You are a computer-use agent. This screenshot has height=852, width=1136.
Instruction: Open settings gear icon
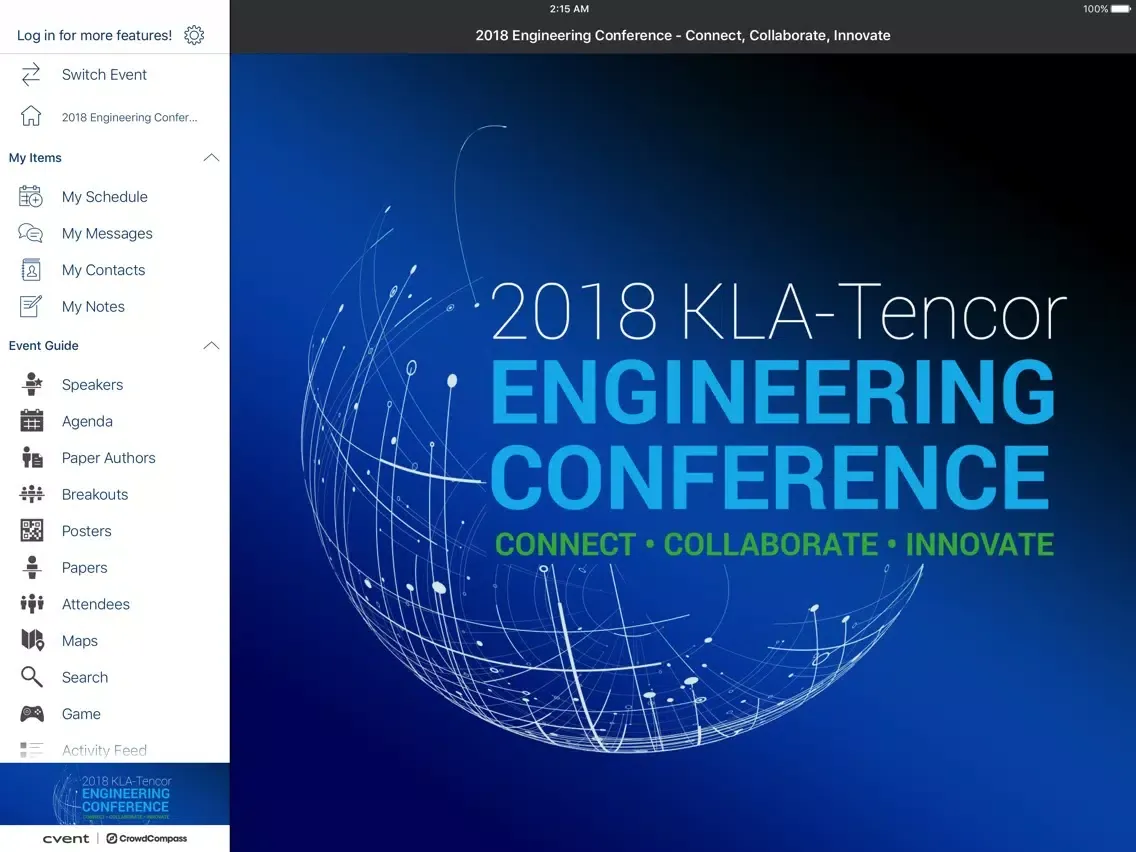[x=194, y=35]
